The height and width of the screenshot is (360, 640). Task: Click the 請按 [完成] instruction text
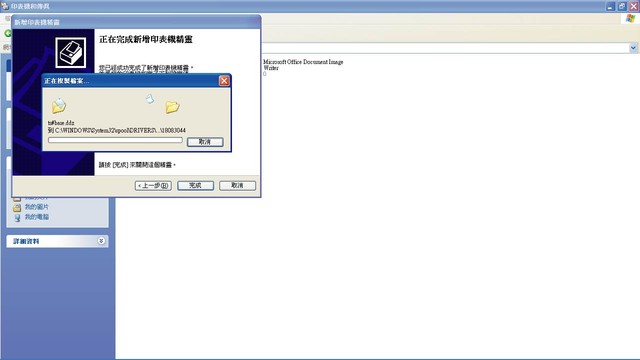(138, 165)
